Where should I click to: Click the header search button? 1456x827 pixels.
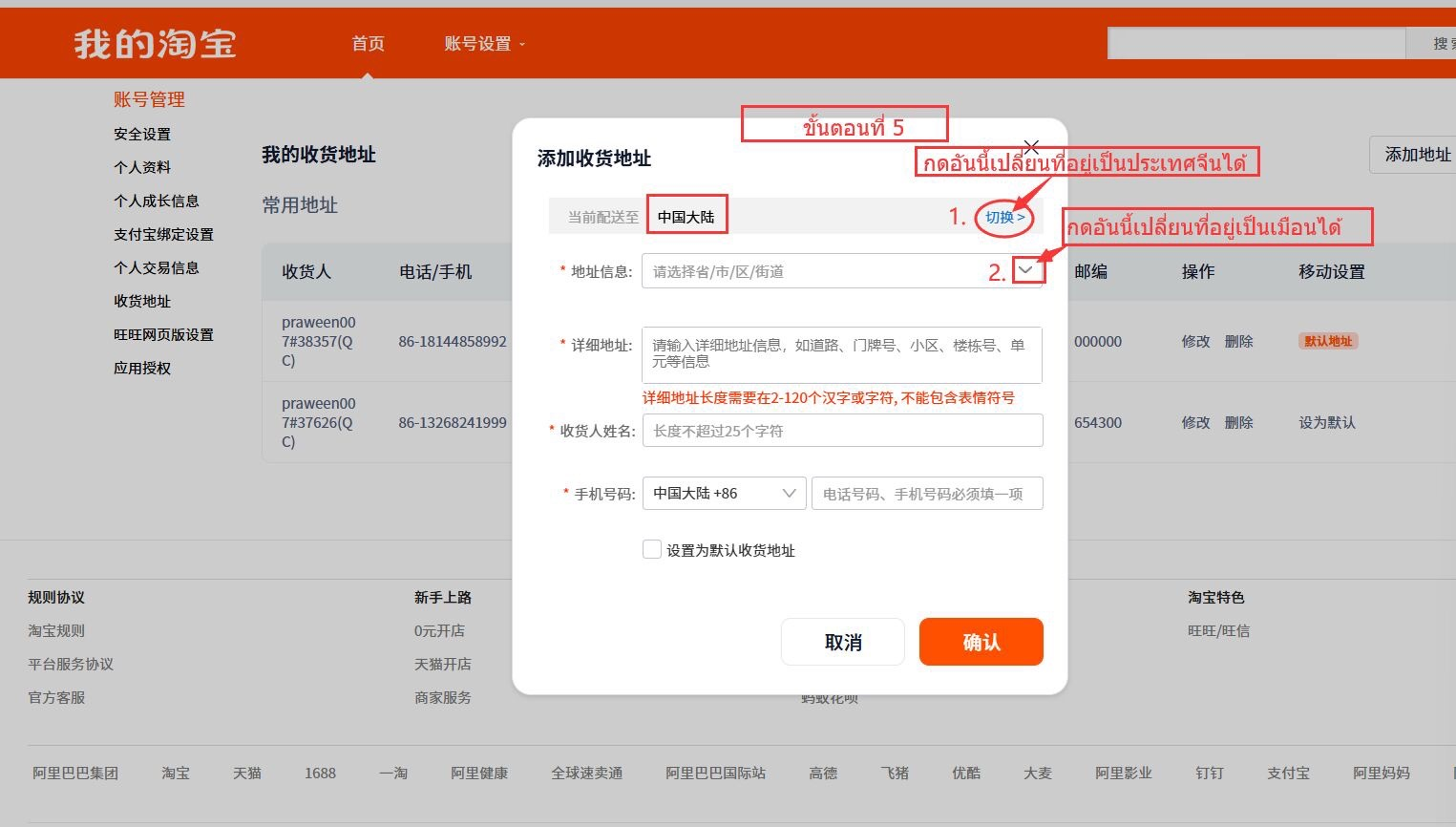[x=1432, y=43]
